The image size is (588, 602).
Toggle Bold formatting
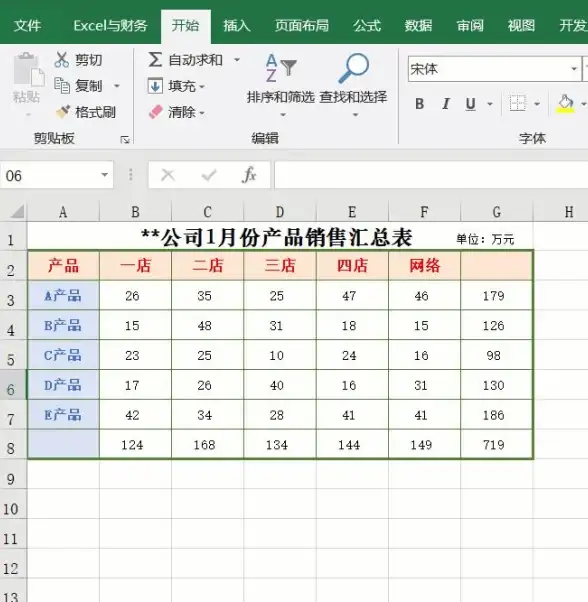[x=420, y=104]
